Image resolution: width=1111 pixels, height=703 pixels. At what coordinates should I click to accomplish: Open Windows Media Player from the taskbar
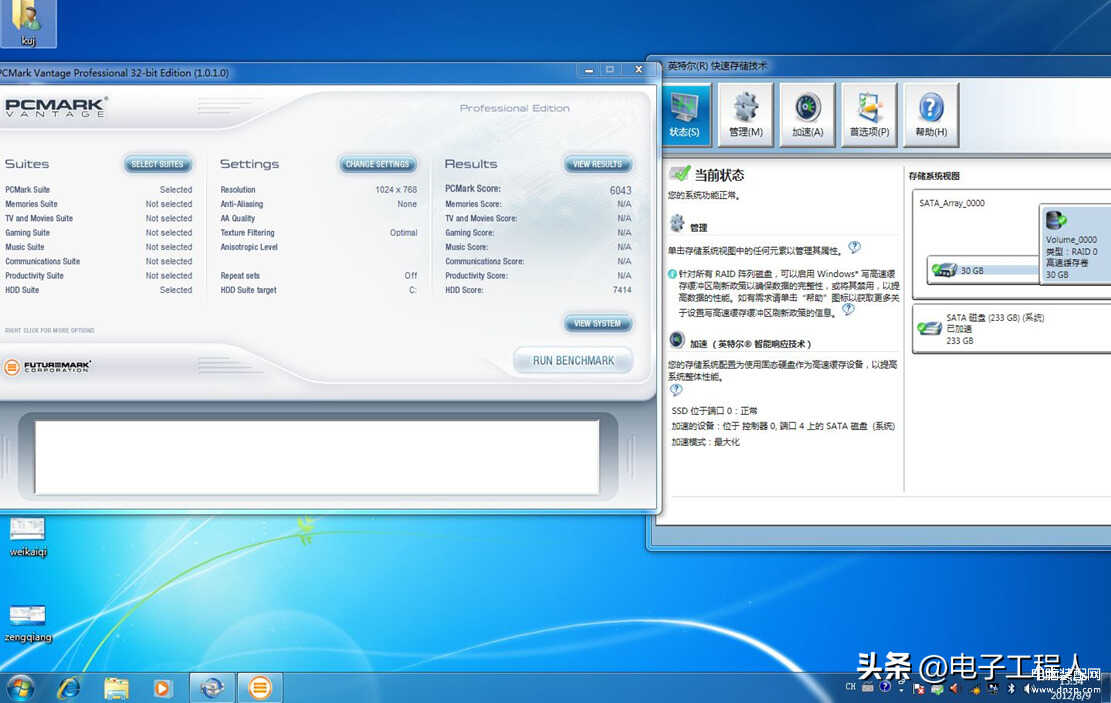[x=162, y=688]
